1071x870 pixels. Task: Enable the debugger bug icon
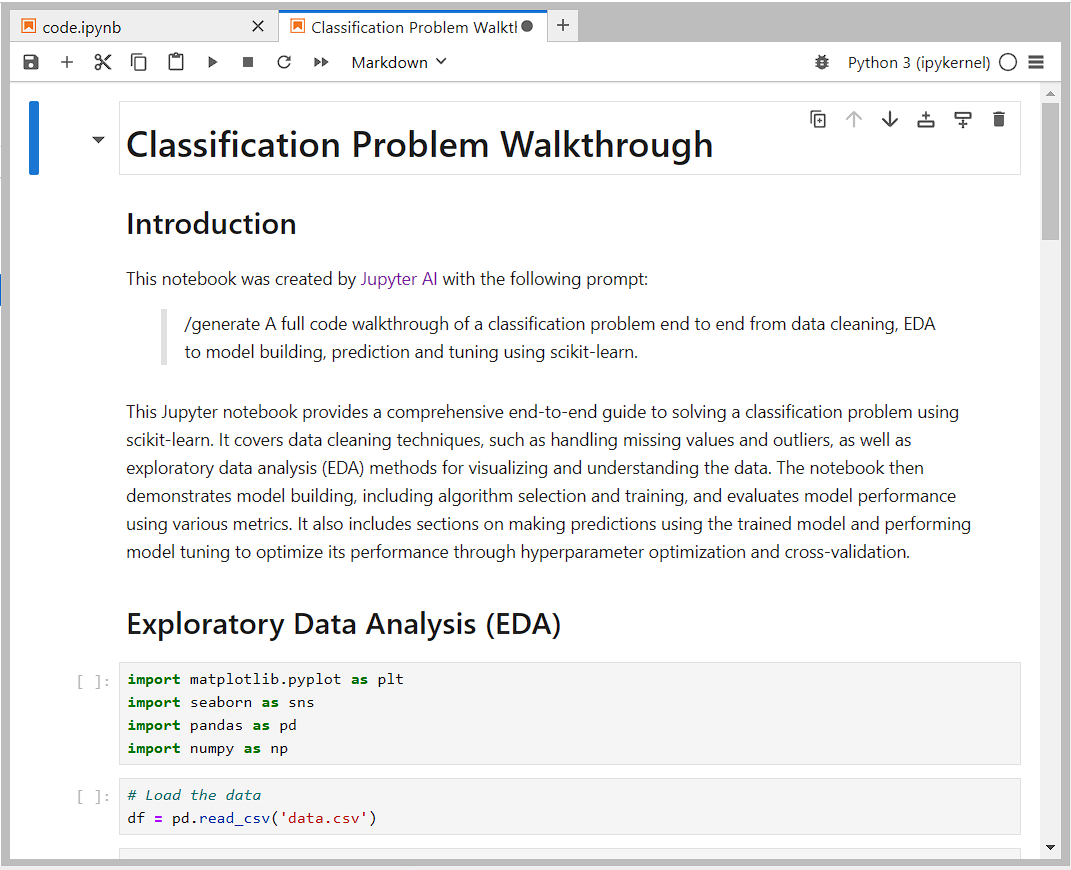[822, 62]
